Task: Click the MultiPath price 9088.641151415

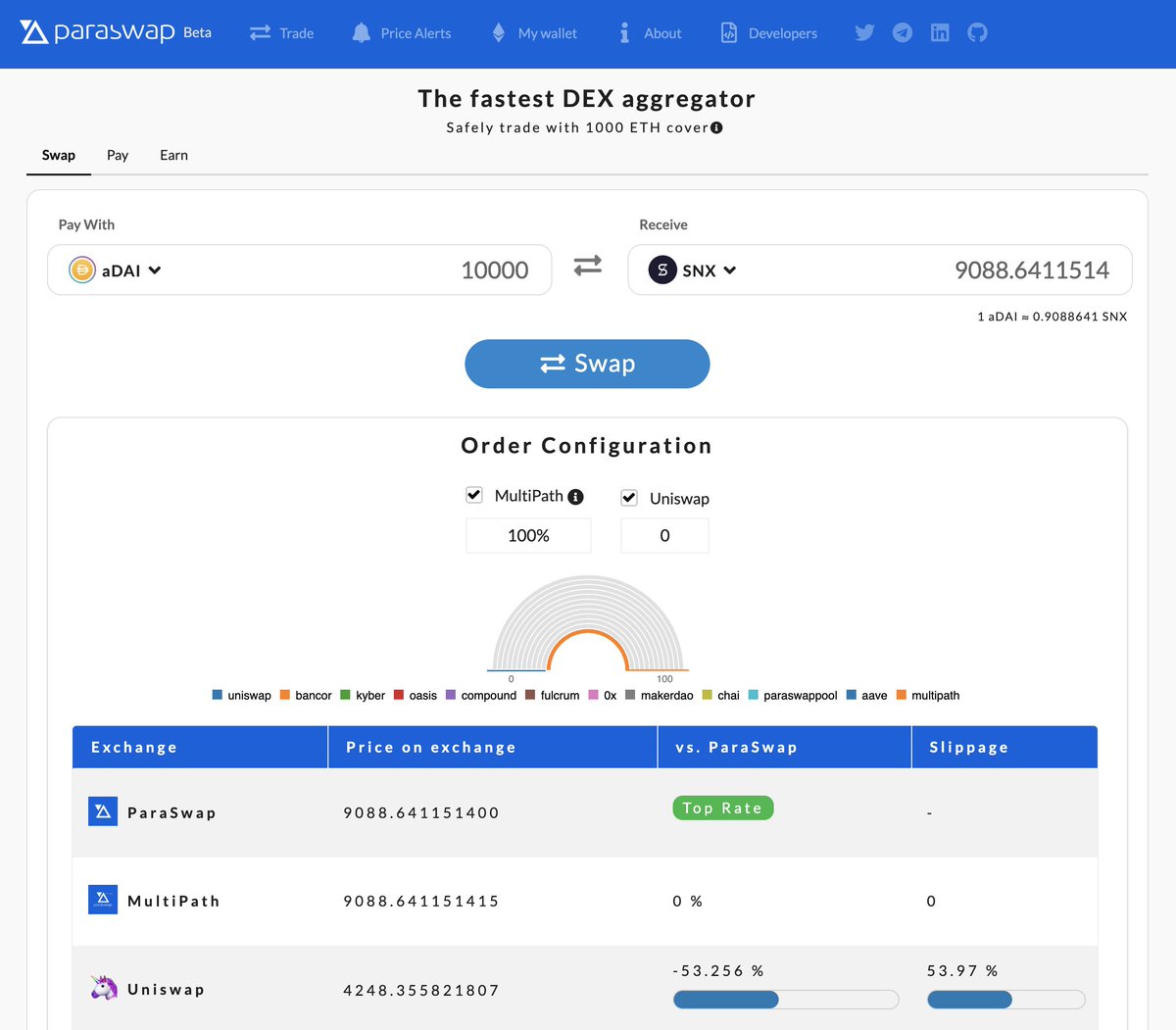Action: point(421,901)
